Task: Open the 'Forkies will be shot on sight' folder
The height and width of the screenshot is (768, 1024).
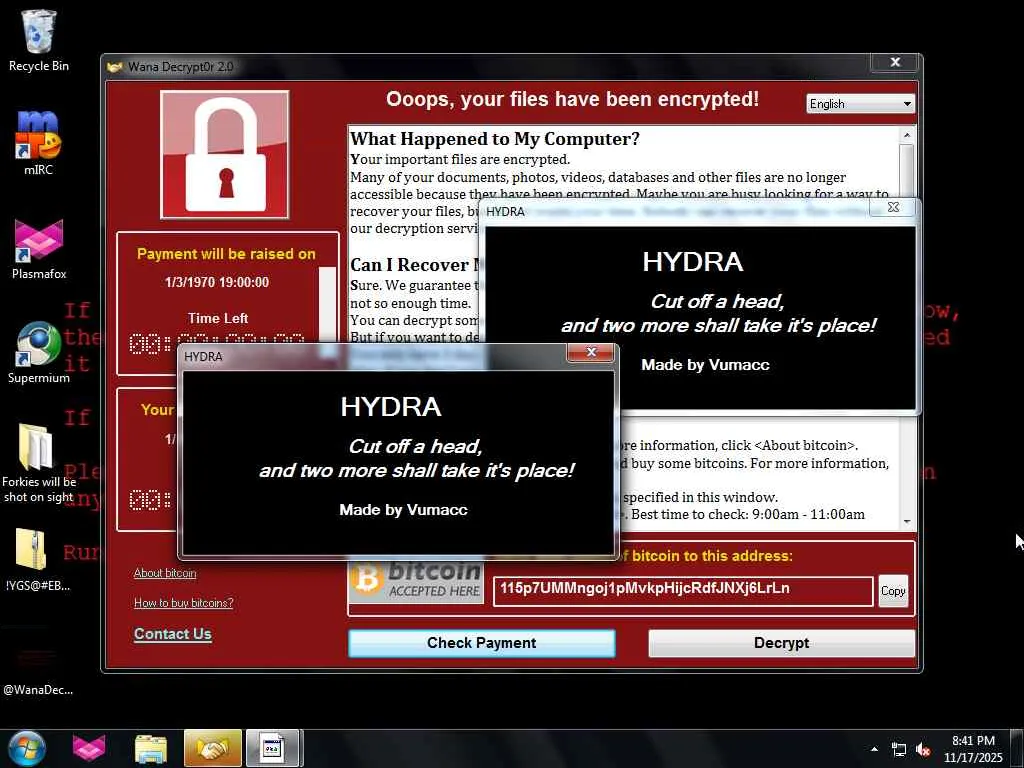Action: 39,462
